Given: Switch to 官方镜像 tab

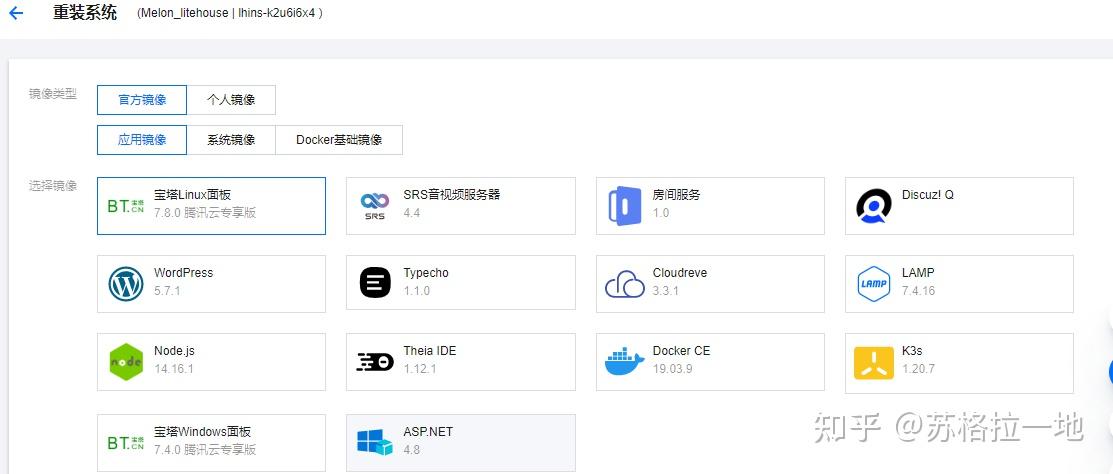Looking at the screenshot, I should 142,100.
